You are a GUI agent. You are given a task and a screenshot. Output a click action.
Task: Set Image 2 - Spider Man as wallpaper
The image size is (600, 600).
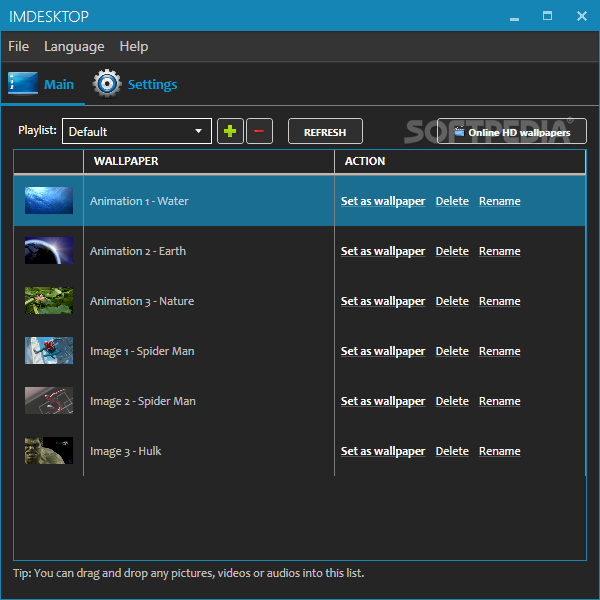tap(383, 401)
